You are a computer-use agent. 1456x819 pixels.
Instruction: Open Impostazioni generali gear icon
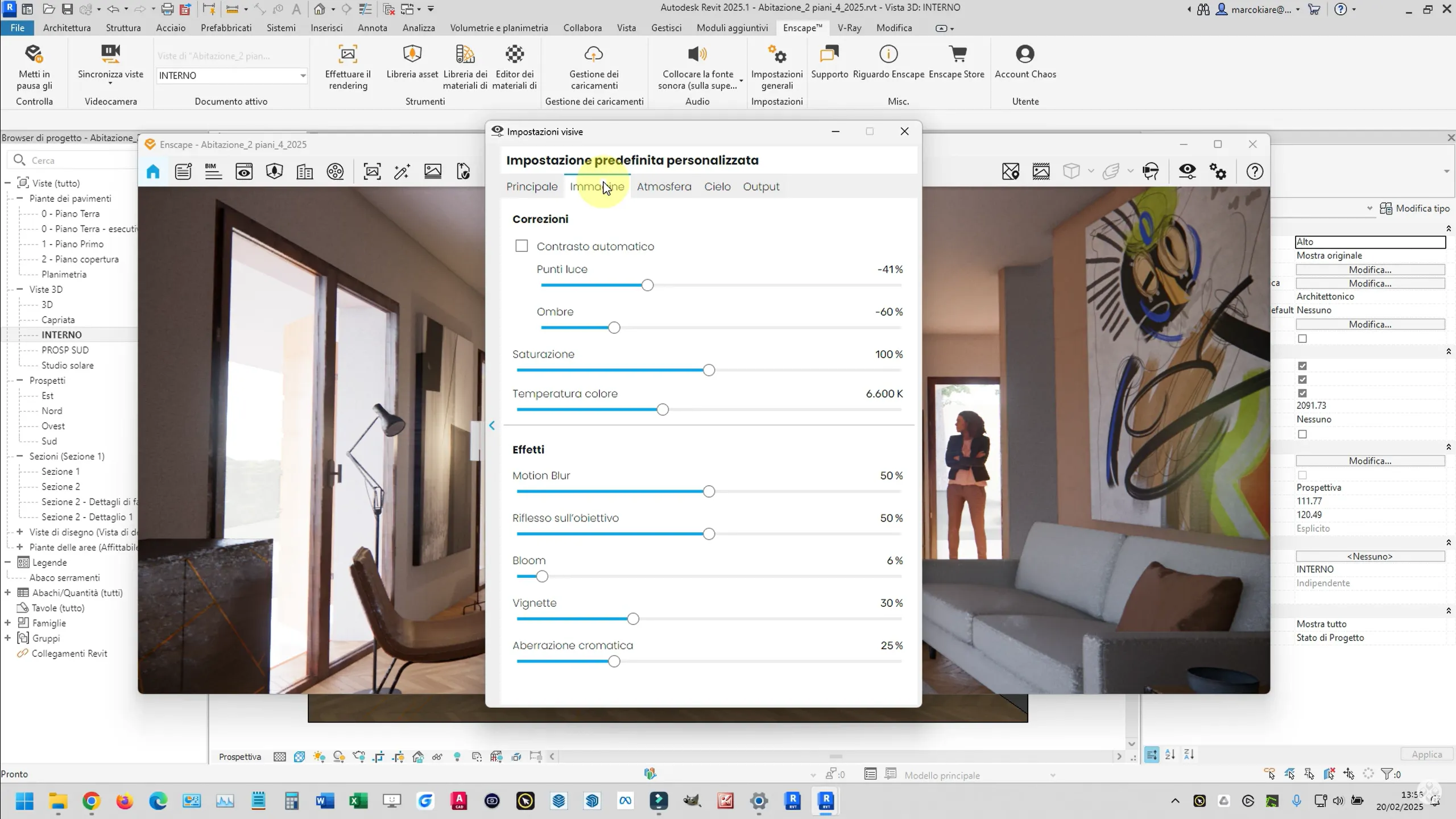(x=776, y=55)
